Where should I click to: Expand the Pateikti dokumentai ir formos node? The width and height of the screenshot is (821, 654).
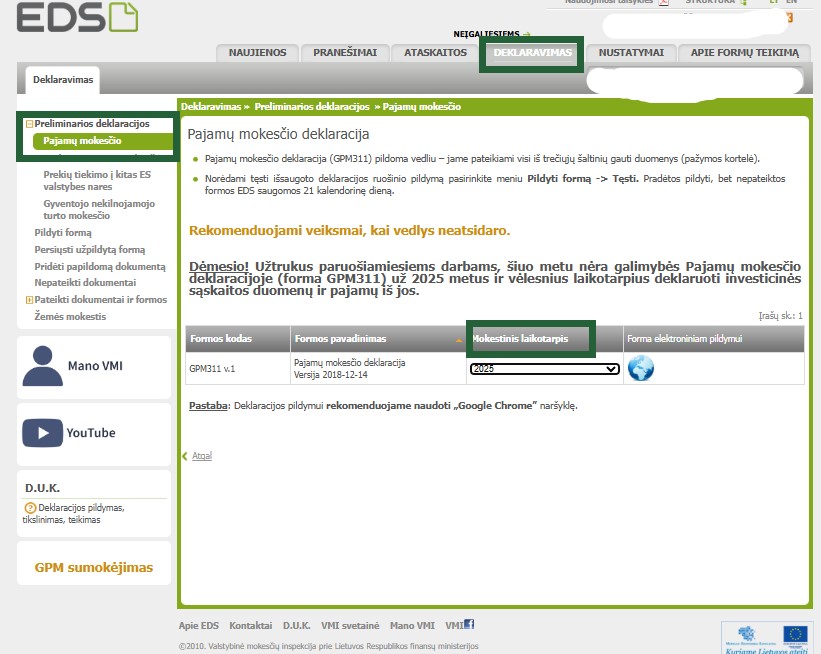[29, 300]
